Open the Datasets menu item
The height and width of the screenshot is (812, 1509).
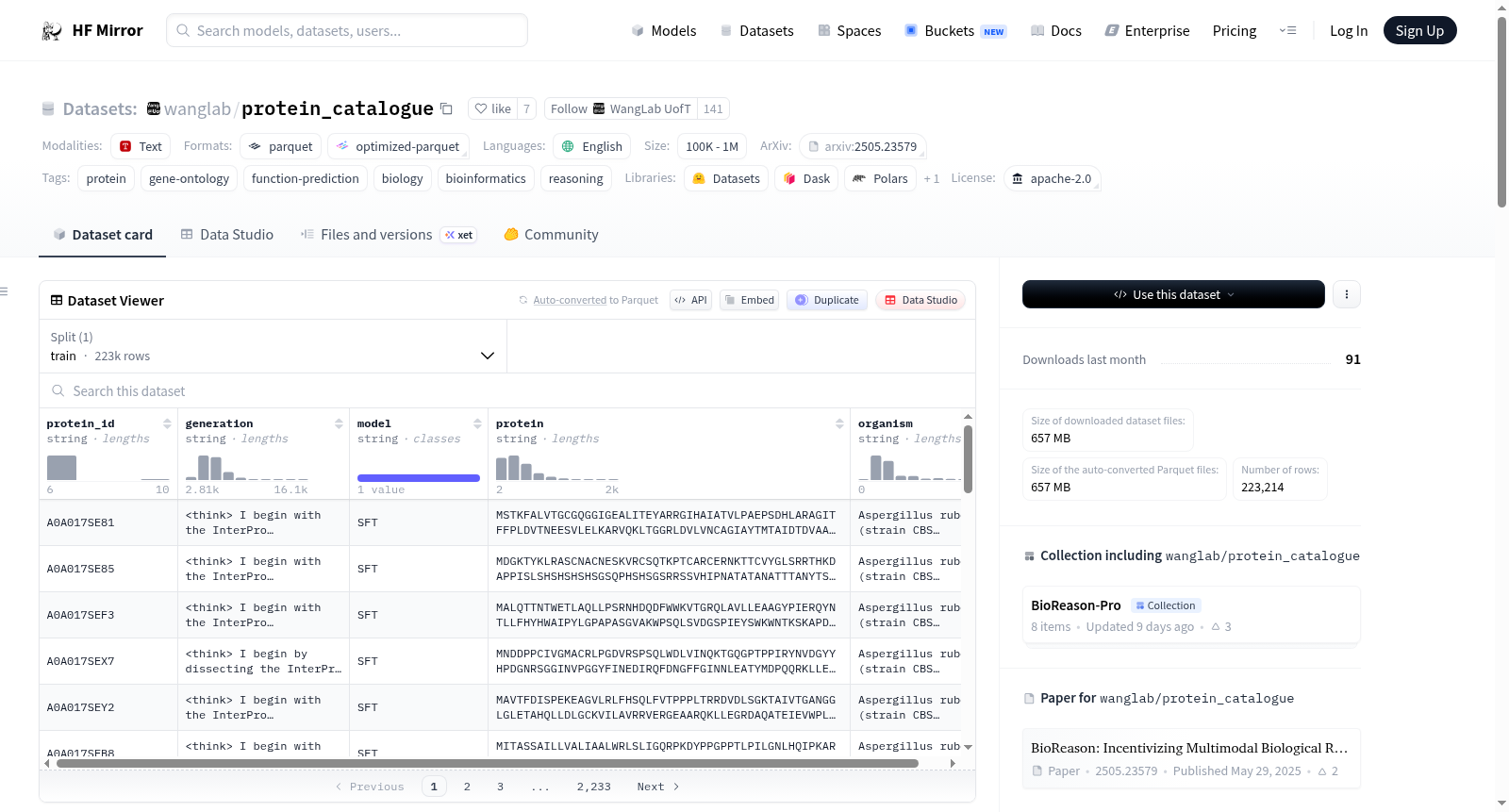756,31
